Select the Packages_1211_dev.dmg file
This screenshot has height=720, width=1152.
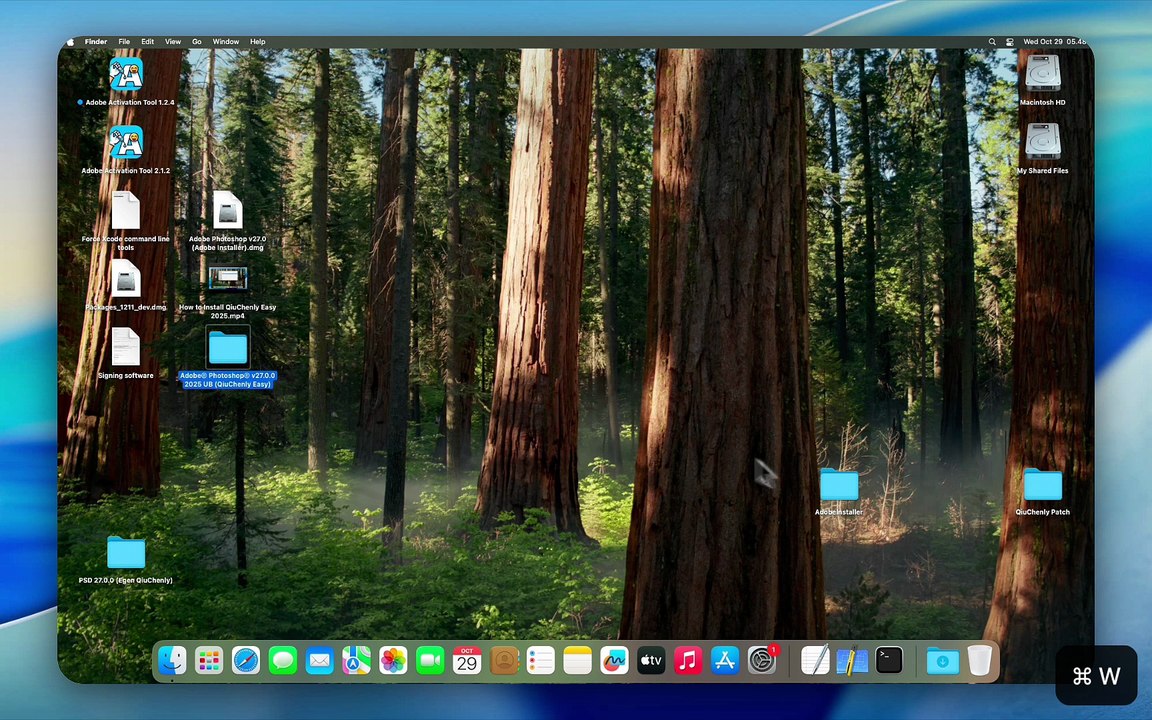(126, 281)
